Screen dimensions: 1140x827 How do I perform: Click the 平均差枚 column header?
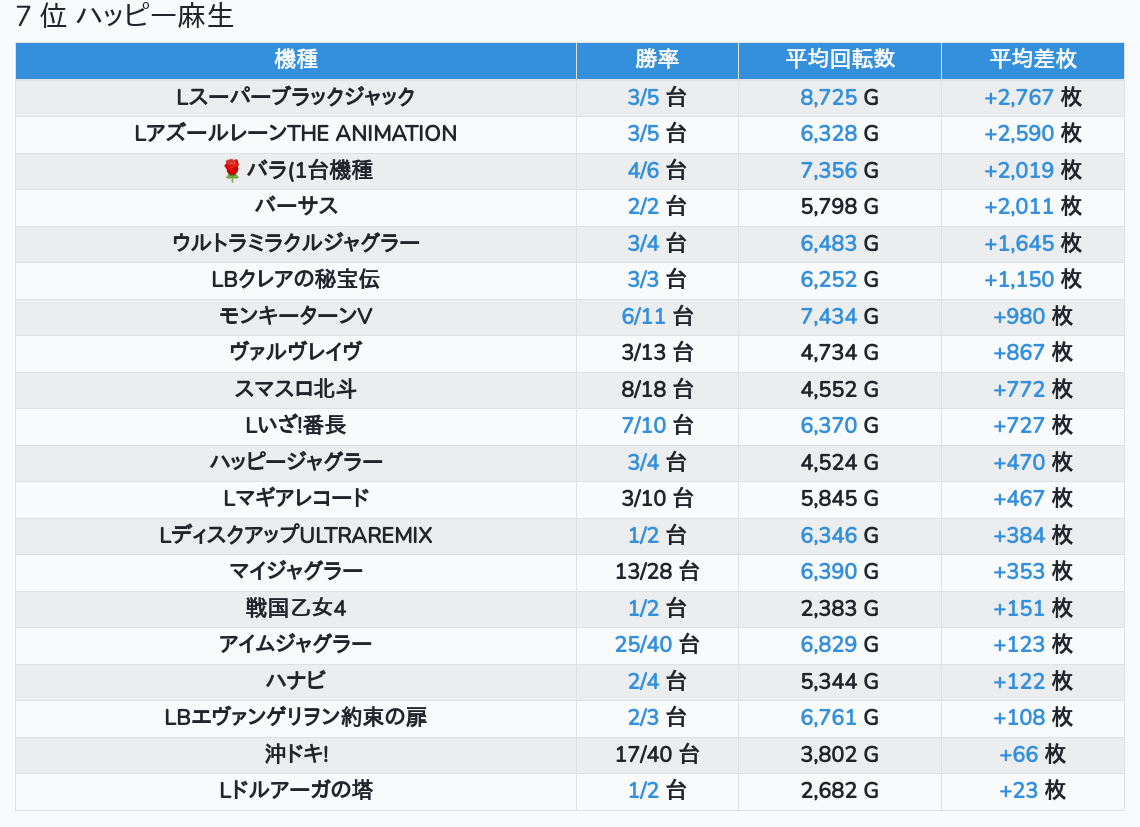1032,60
